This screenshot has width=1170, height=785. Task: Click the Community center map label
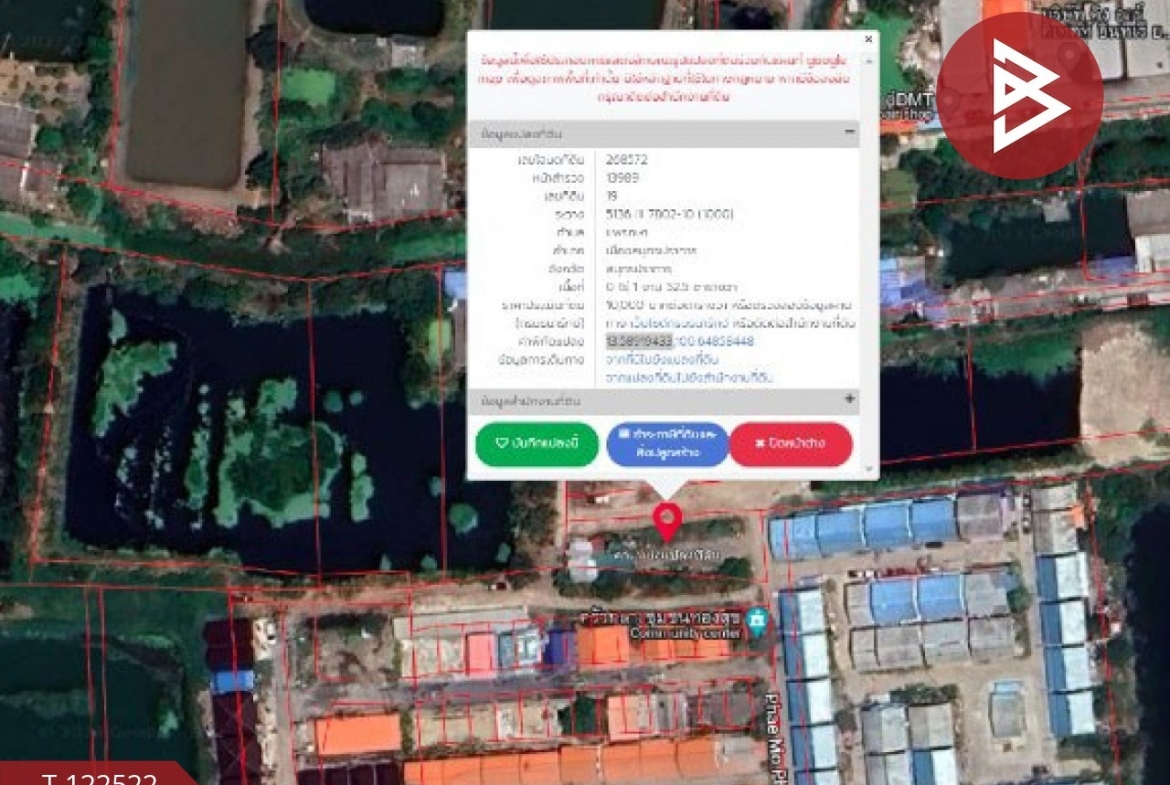(686, 633)
